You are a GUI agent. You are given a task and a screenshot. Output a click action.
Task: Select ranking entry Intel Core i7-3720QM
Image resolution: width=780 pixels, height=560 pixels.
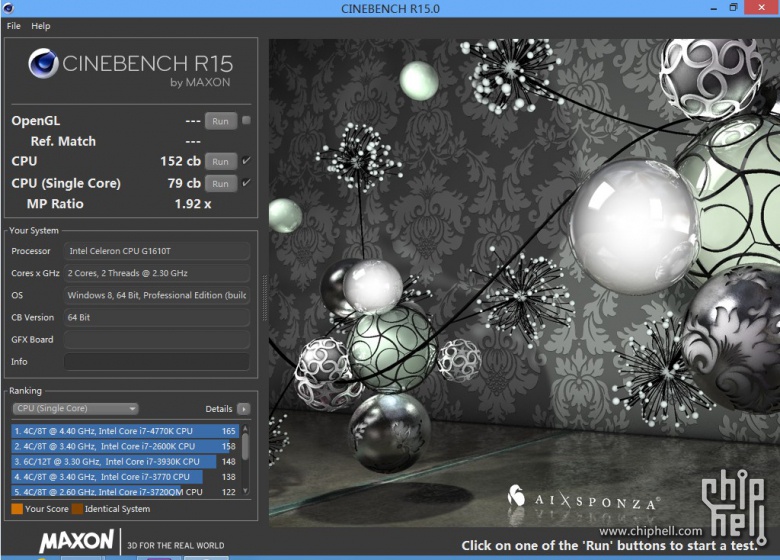click(125, 491)
